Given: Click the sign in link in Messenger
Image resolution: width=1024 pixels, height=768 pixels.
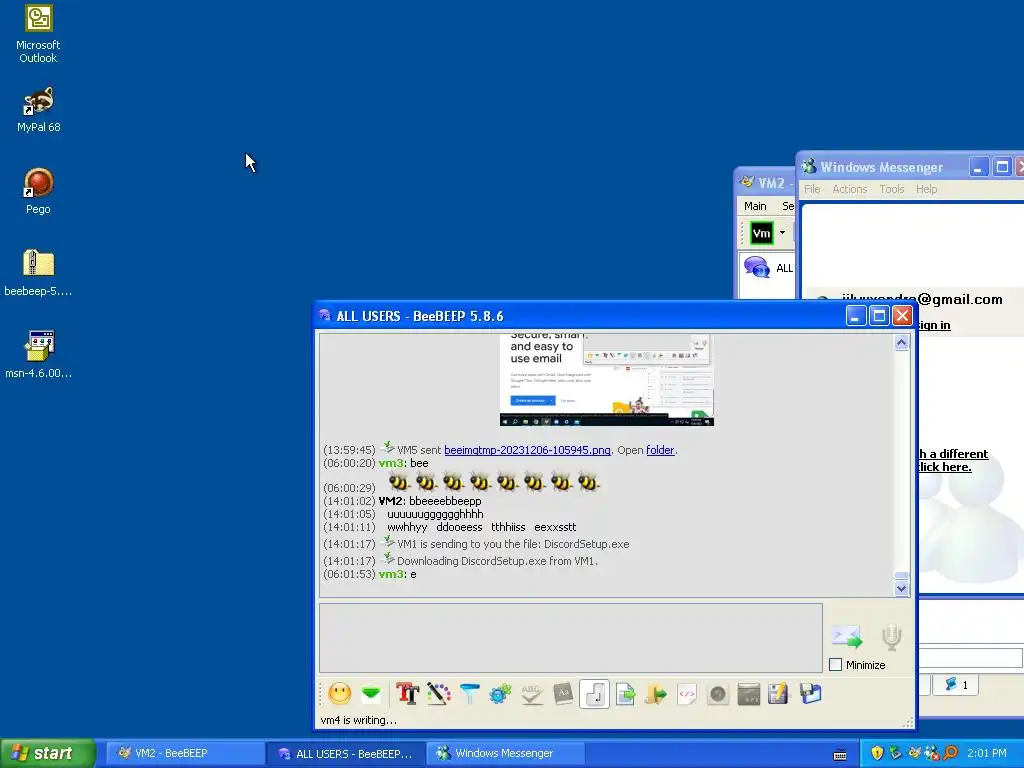Looking at the screenshot, I should (934, 325).
